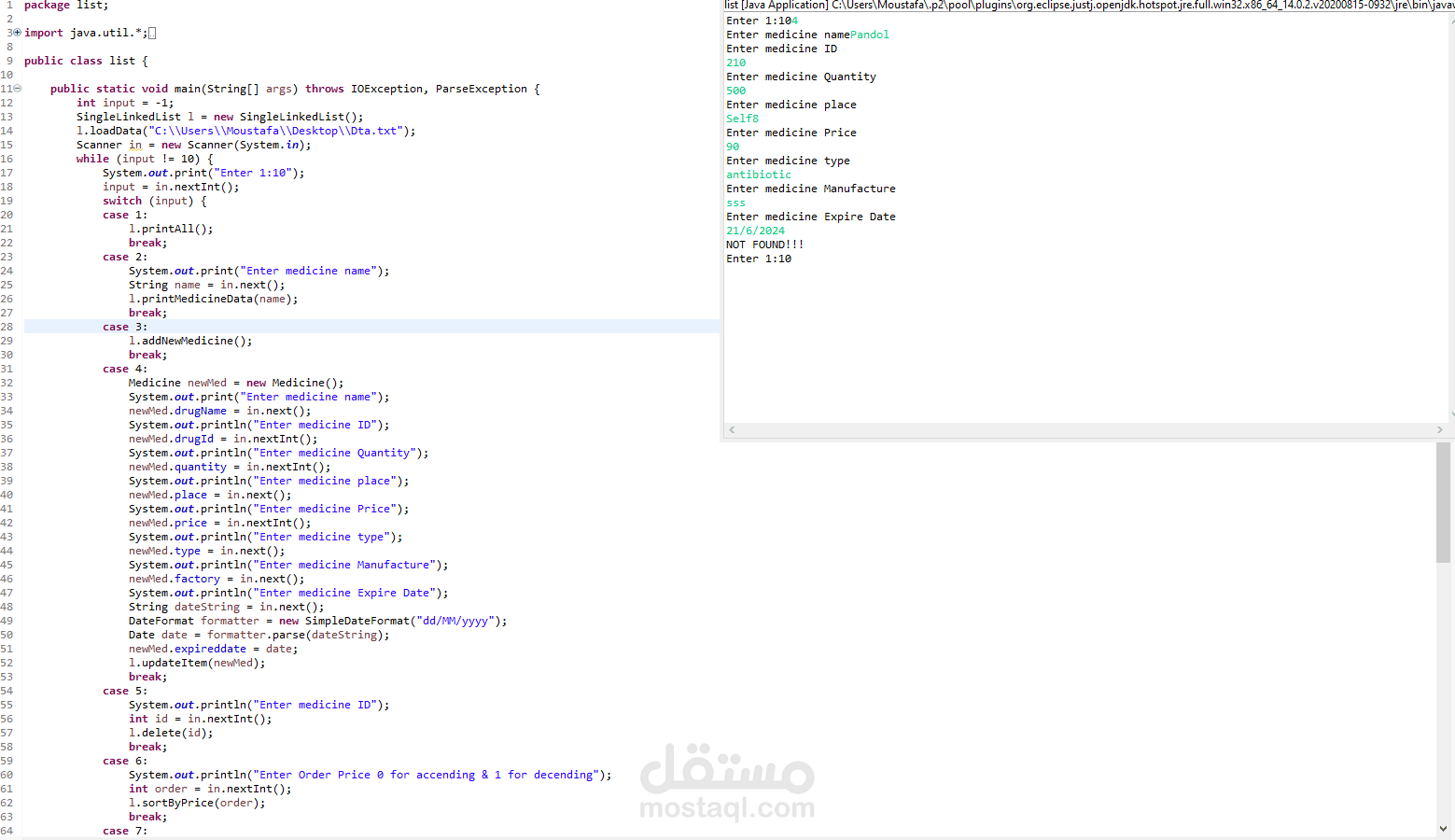The image size is (1455, 840).
Task: Click the 'package list;' line
Action: tap(66, 6)
